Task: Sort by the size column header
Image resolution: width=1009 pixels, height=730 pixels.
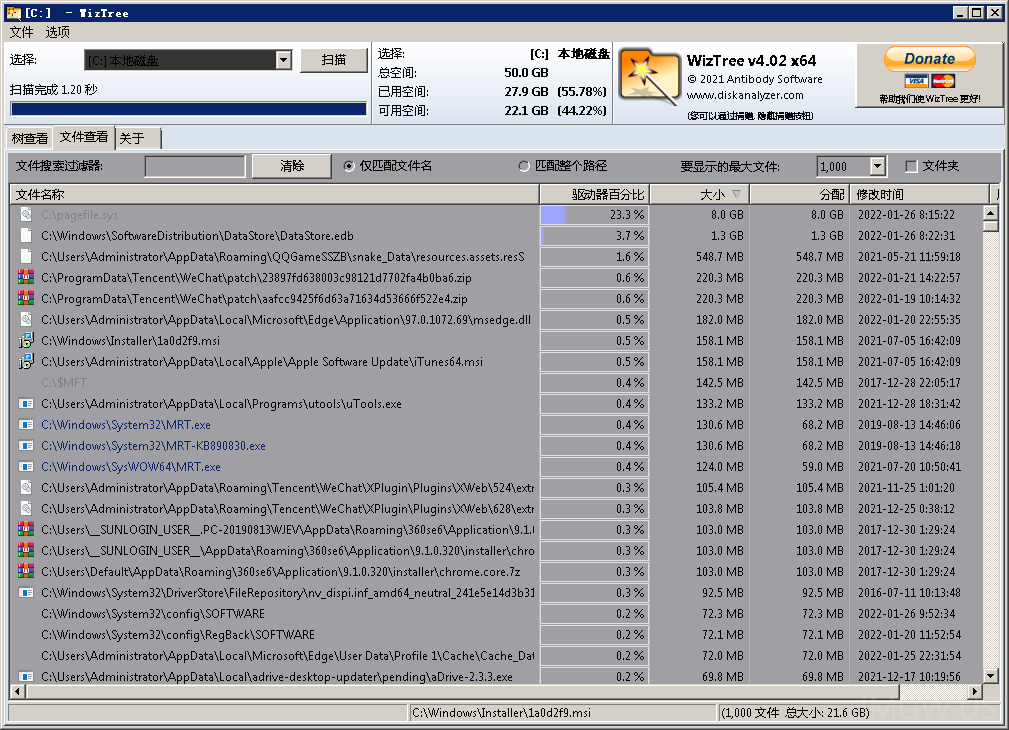Action: 699,194
